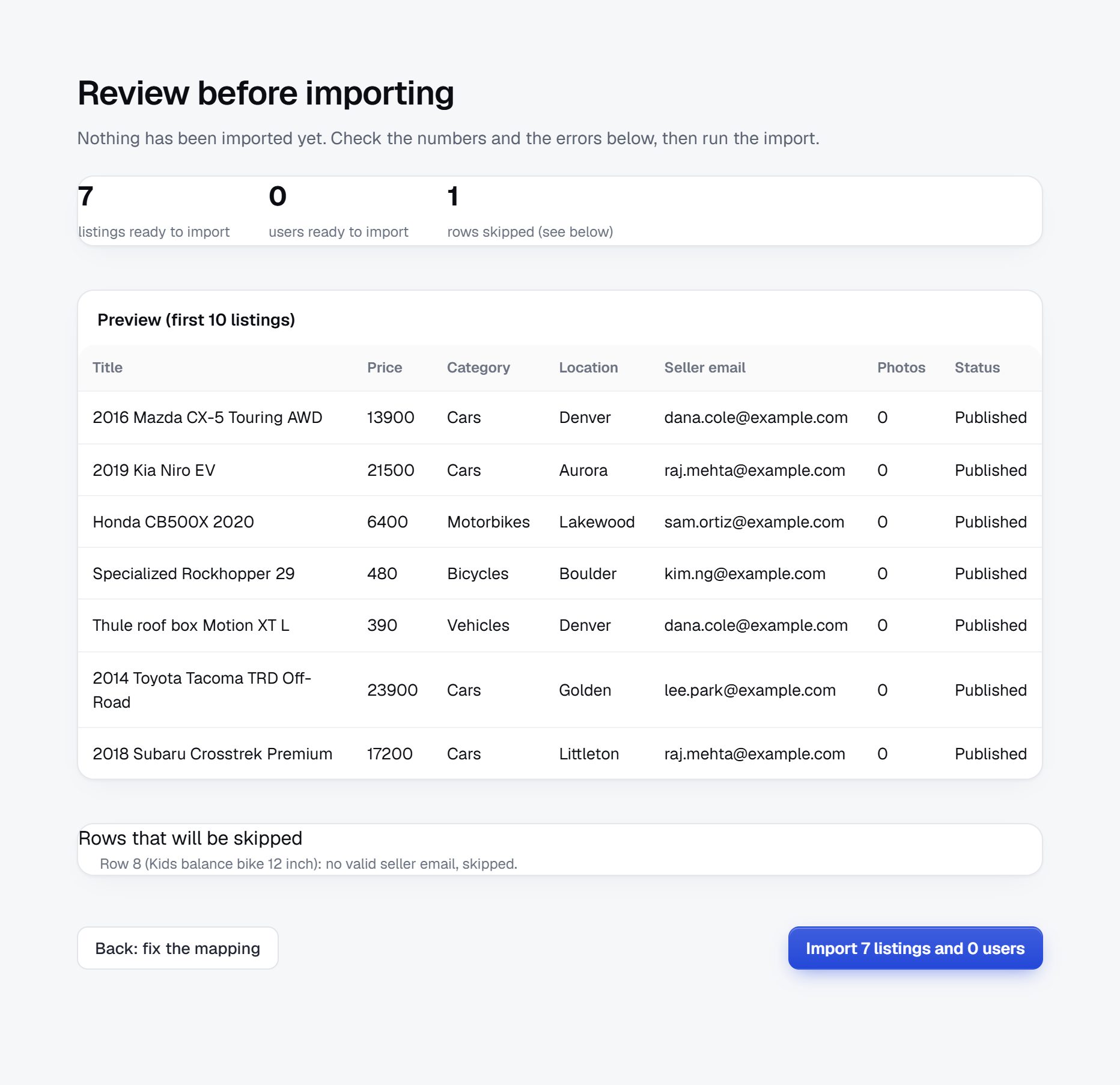Click the Seller email column header
Screen dimensions: 1120x1085
pyautogui.click(x=705, y=368)
